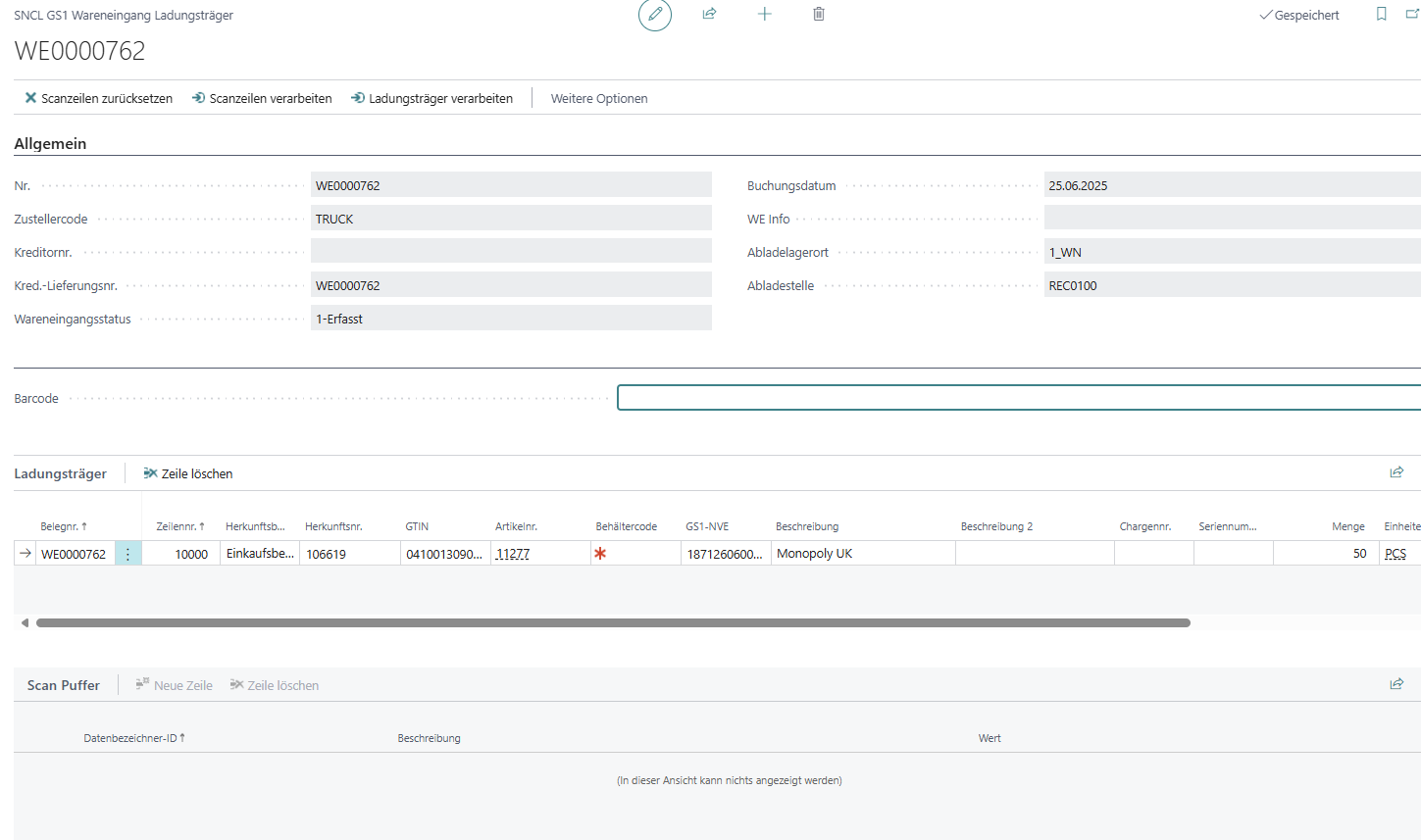This screenshot has height=840, width=1421.
Task: Click share icon in Ladungsträger section
Action: tap(1396, 472)
